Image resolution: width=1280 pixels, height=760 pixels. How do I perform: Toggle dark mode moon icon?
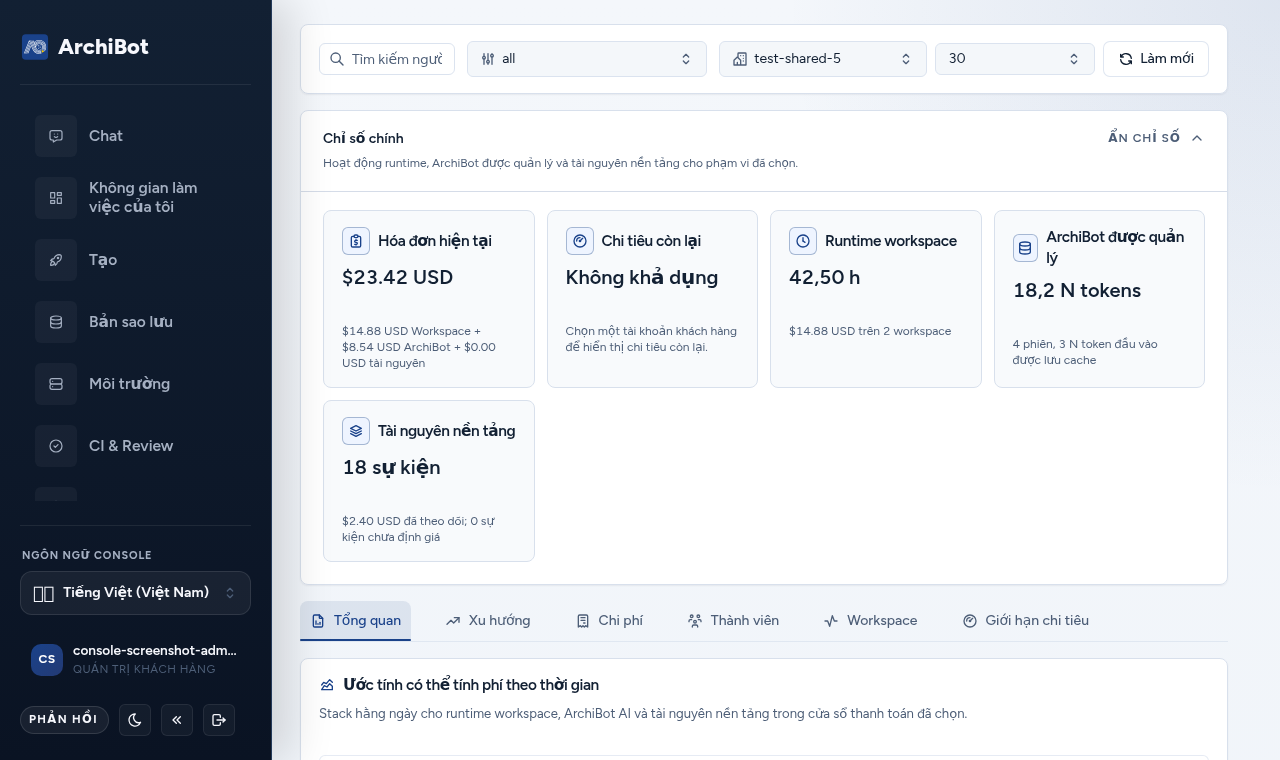pyautogui.click(x=135, y=720)
